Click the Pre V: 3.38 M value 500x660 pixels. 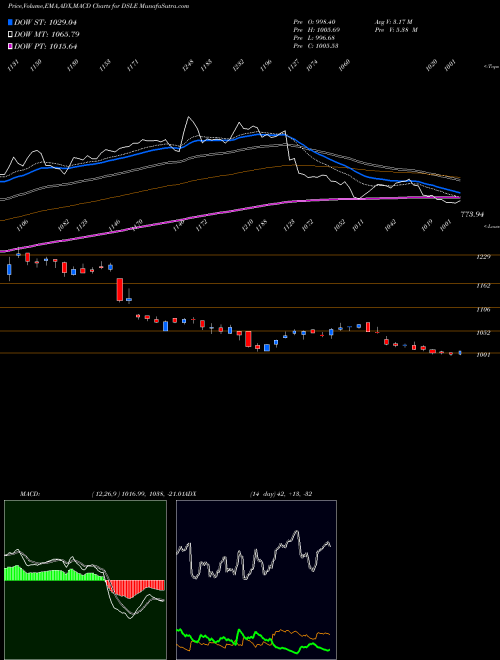396,30
